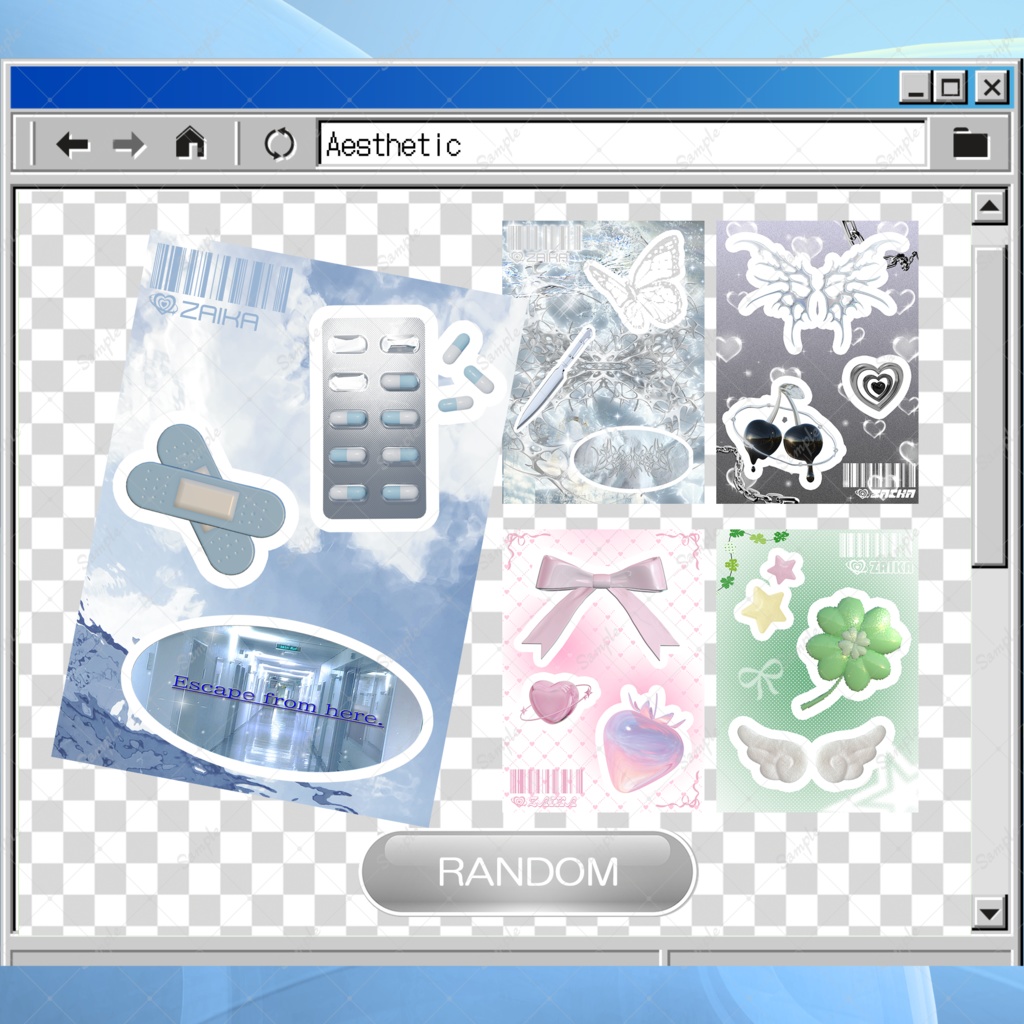
Task: Maximize the window
Action: pos(950,87)
